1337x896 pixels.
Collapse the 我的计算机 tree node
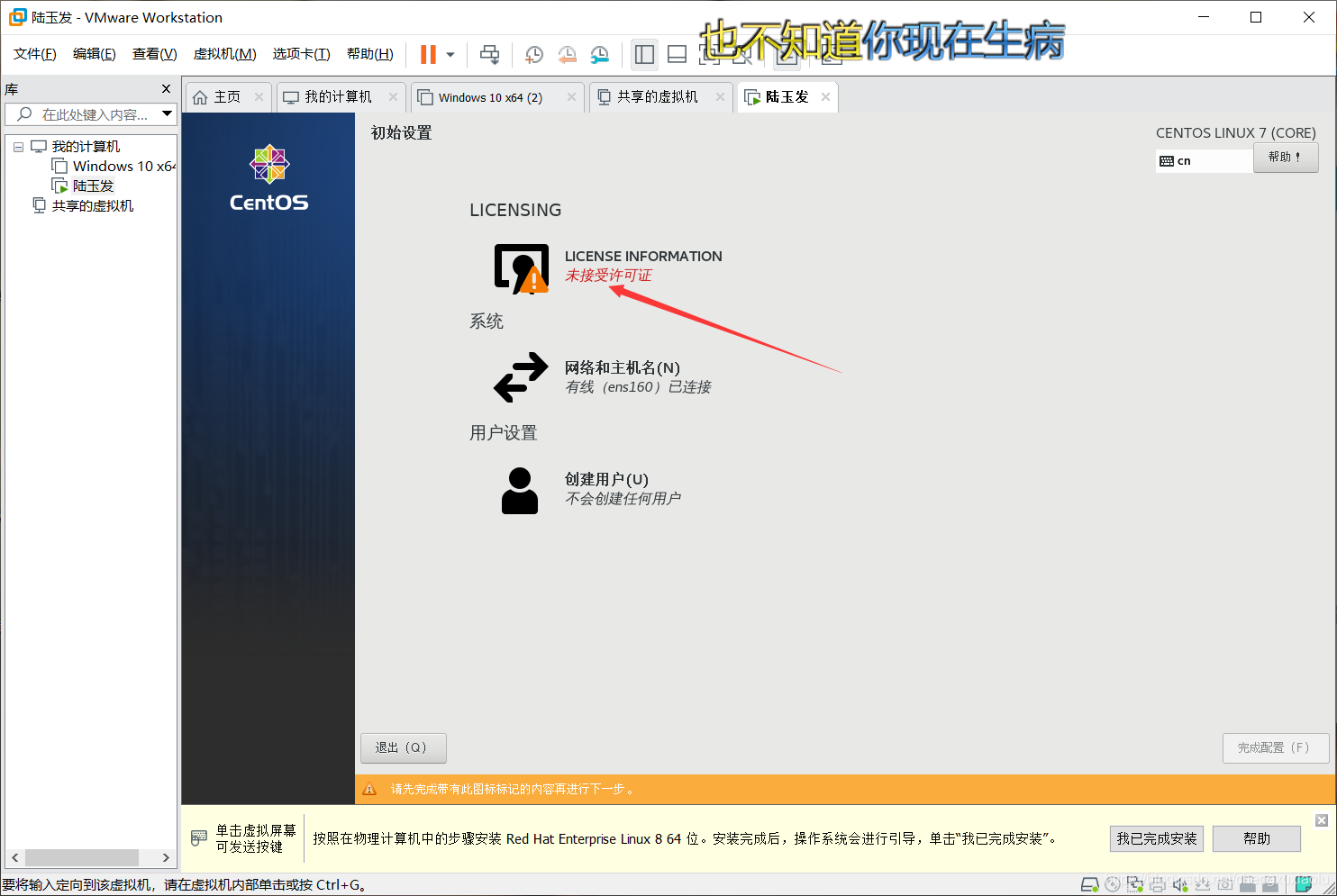pos(18,147)
